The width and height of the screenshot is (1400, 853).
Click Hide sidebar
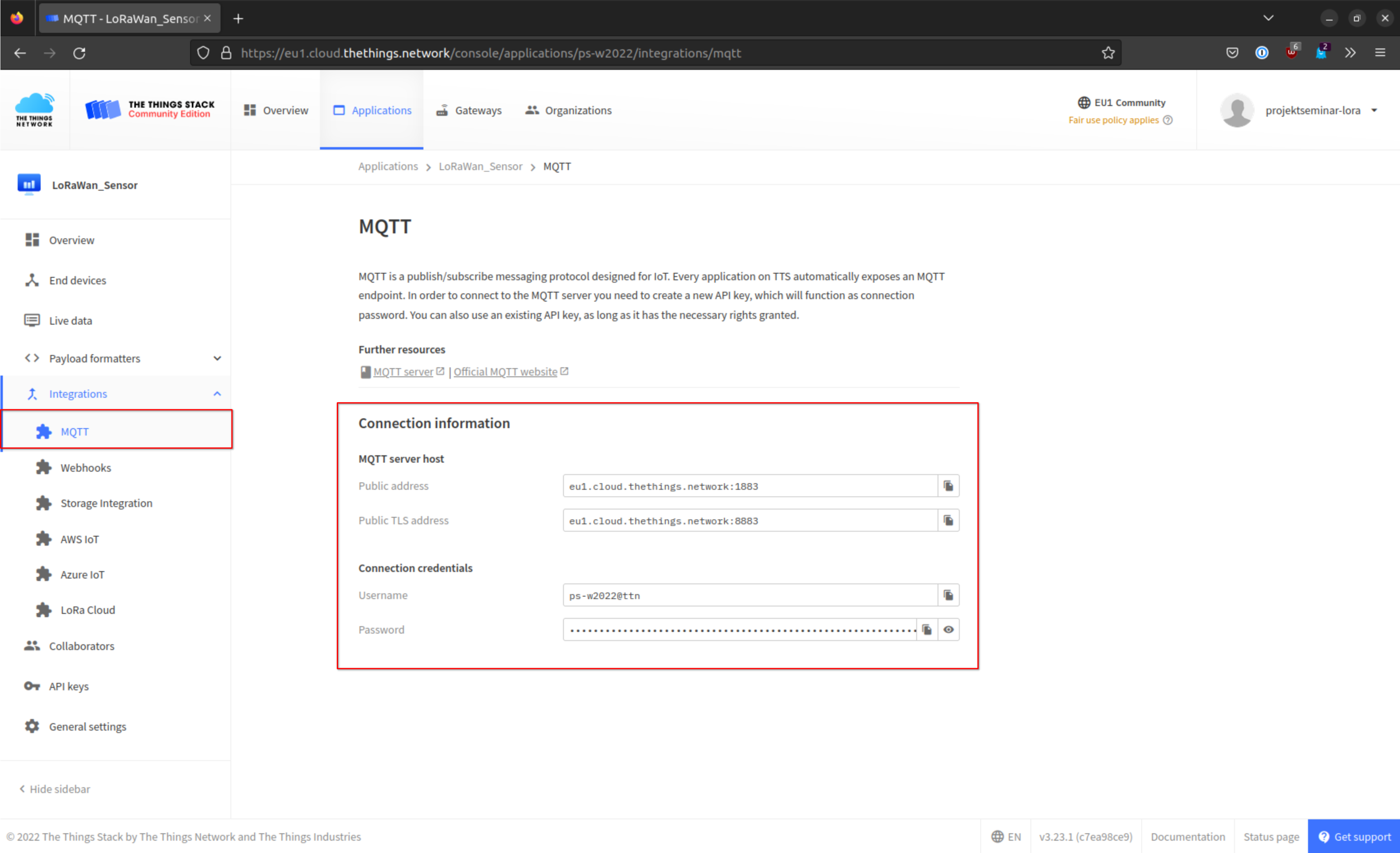tap(55, 789)
